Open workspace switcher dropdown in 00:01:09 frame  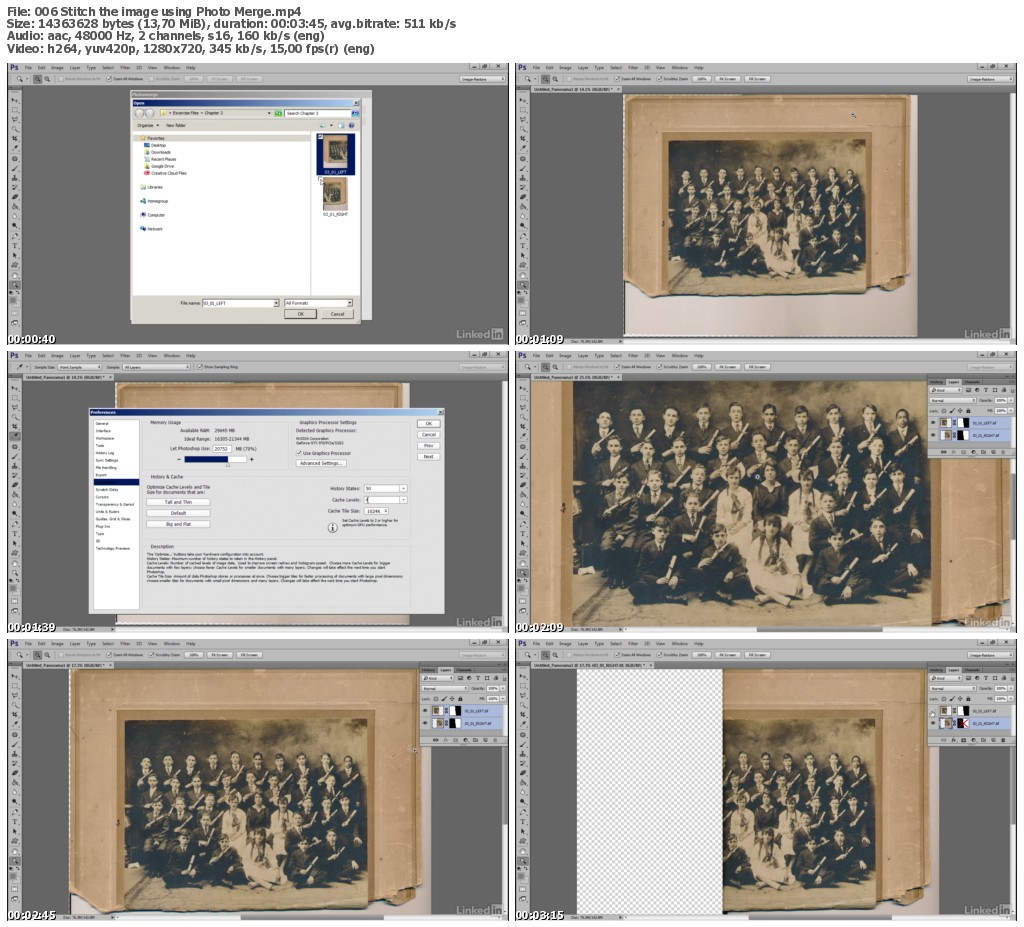pos(990,79)
